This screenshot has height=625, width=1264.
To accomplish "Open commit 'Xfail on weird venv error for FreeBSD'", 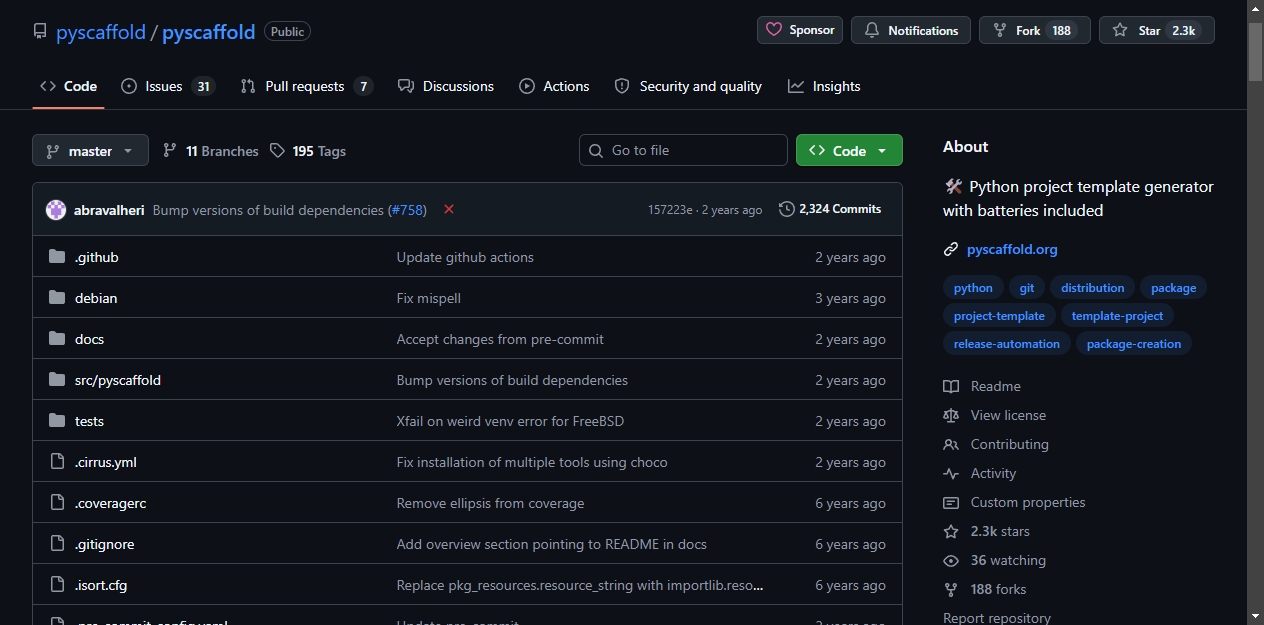I will pyautogui.click(x=510, y=421).
